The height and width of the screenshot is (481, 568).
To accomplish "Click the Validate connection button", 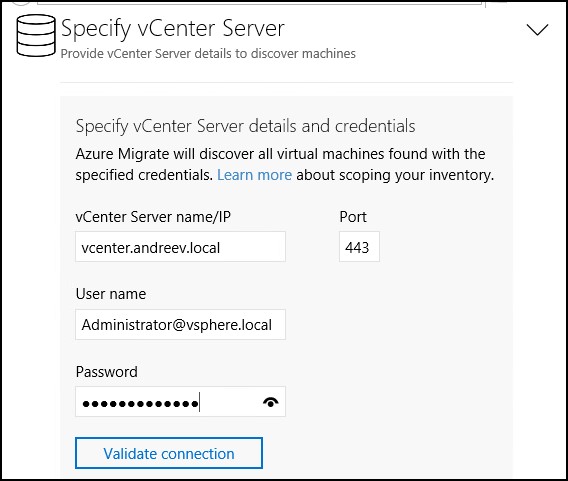I will pyautogui.click(x=169, y=453).
